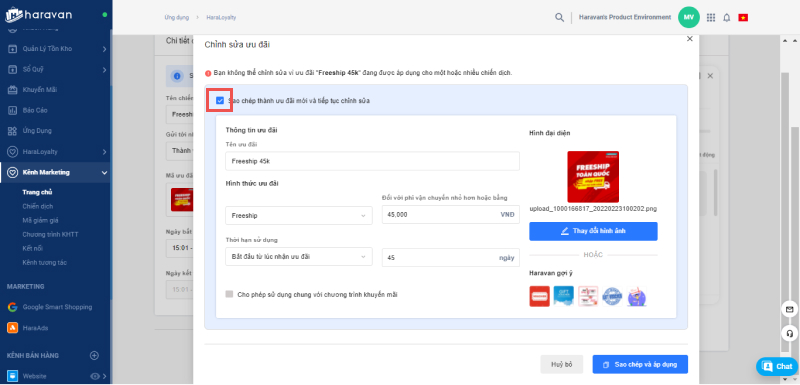800x385 pixels.
Task: Open Bắt đầu từ lúc nhận ưu đãi dropdown
Action: click(x=298, y=257)
